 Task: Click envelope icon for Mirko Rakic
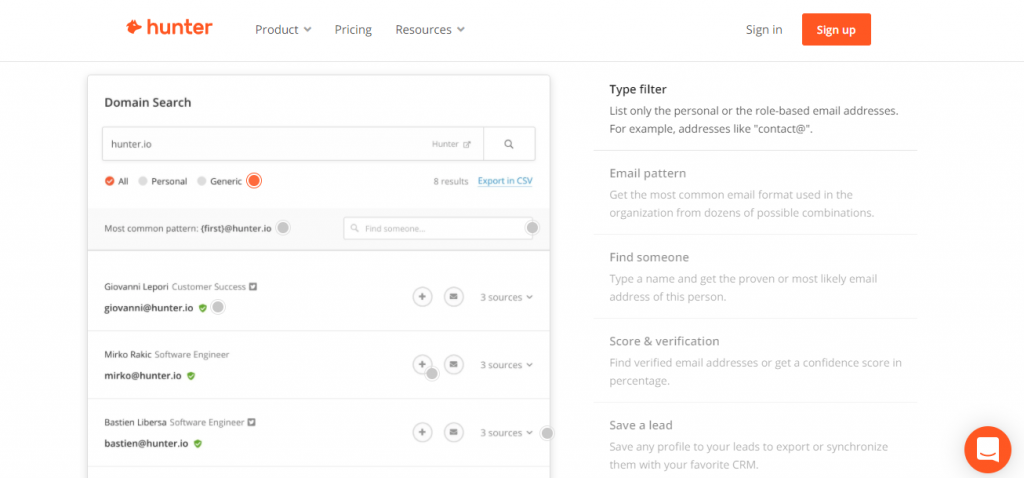point(454,364)
